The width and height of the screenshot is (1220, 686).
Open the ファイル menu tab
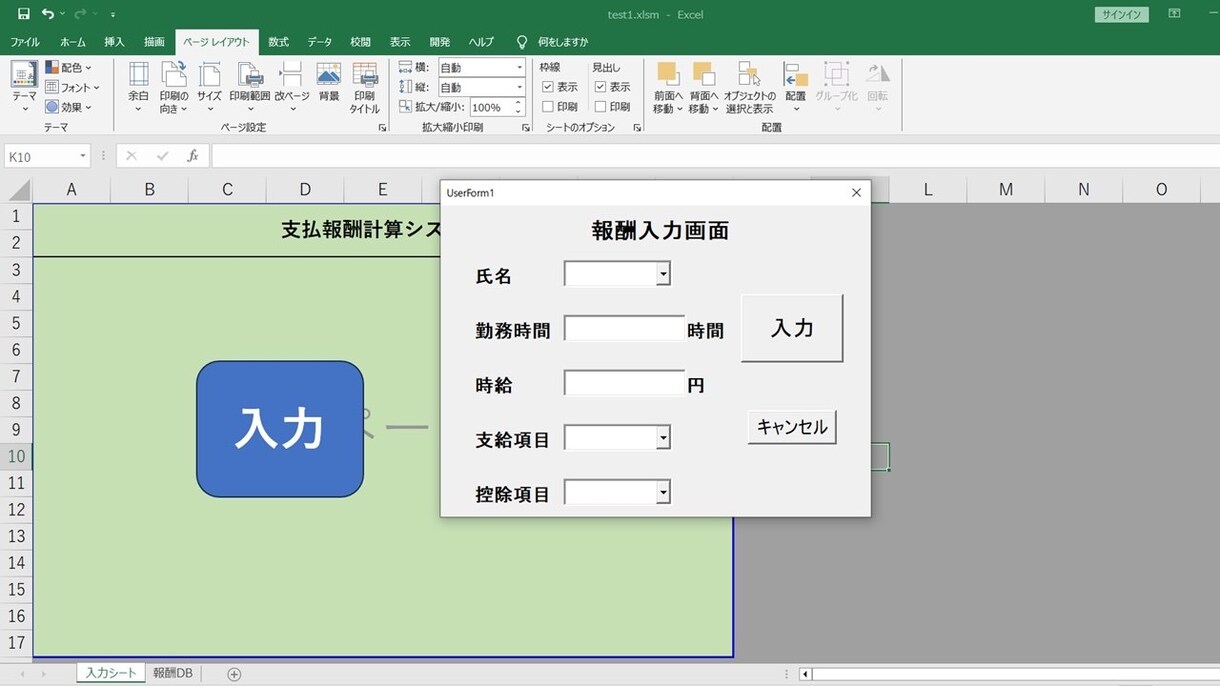(25, 42)
